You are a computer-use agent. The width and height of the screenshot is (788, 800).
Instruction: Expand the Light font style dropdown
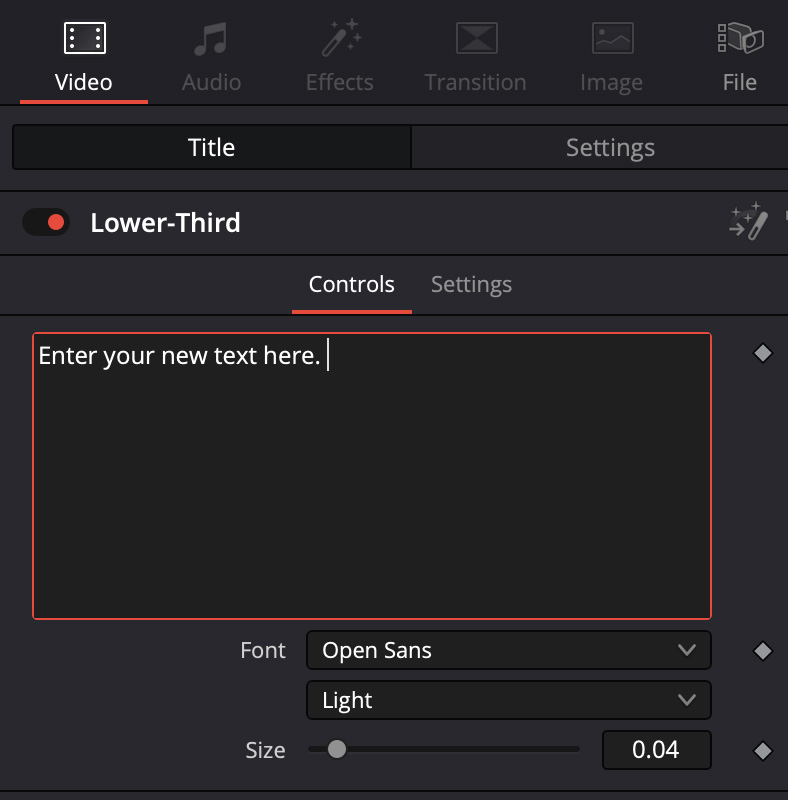(508, 700)
